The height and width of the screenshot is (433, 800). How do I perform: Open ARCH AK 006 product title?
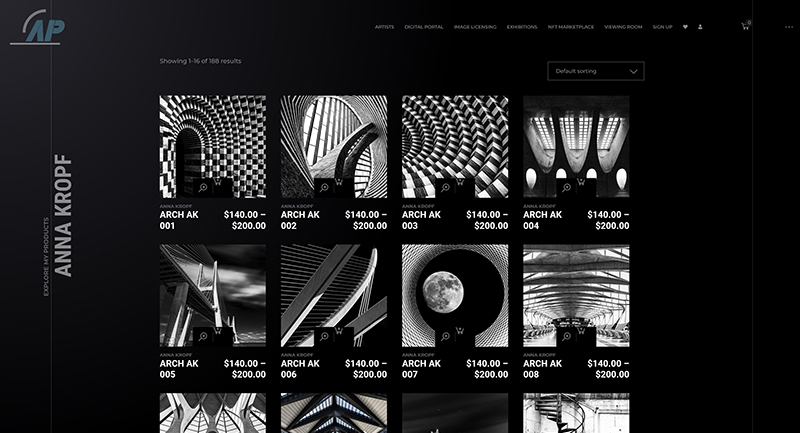click(300, 369)
